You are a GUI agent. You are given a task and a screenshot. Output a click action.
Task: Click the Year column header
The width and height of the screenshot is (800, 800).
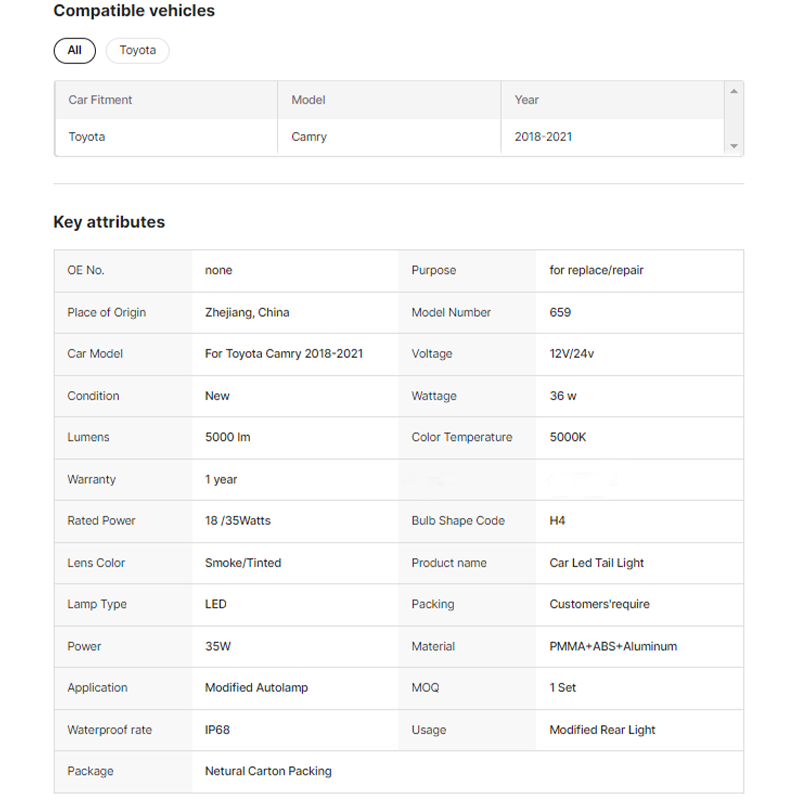[527, 100]
